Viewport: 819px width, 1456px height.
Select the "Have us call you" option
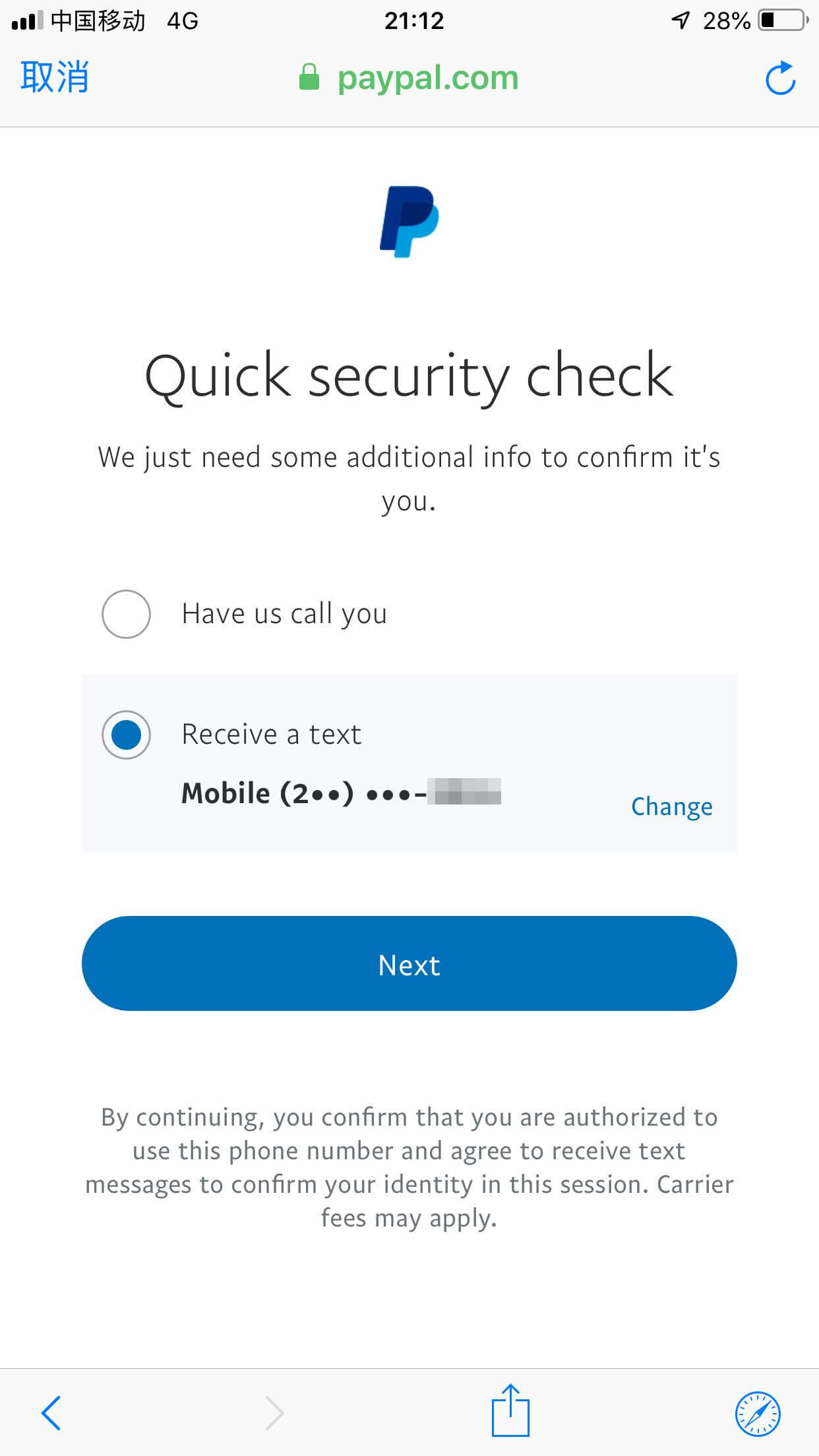click(x=126, y=614)
